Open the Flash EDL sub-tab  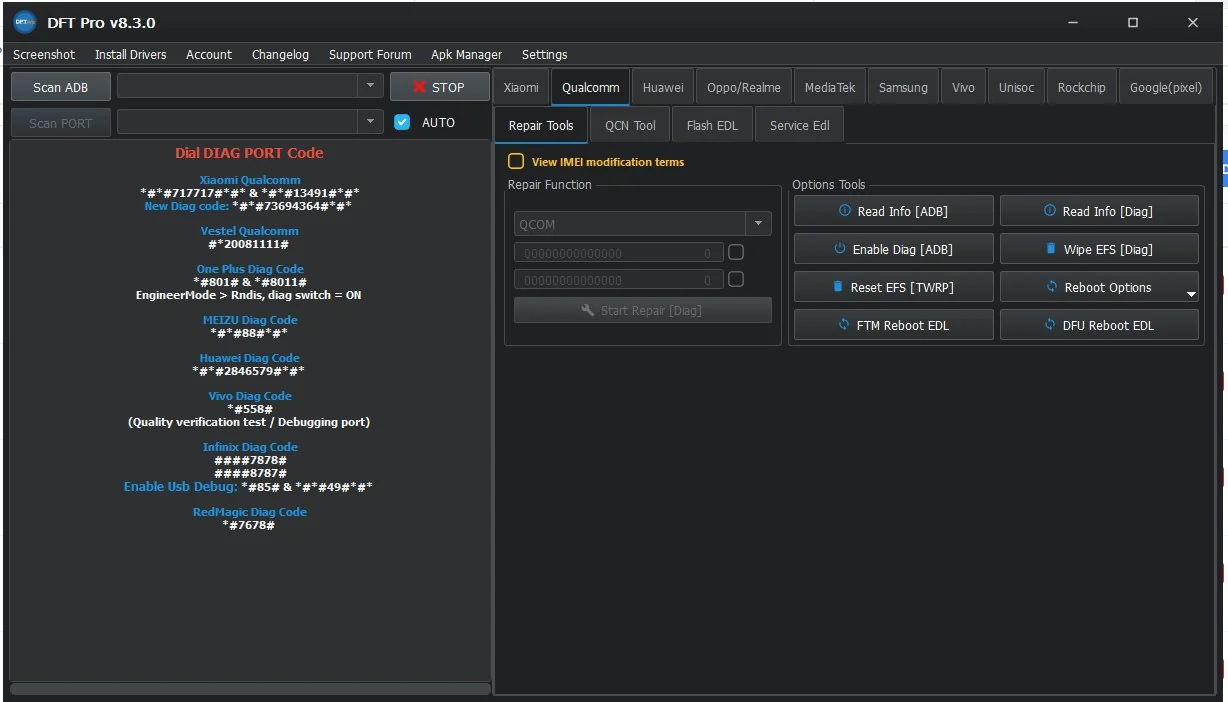coord(712,125)
